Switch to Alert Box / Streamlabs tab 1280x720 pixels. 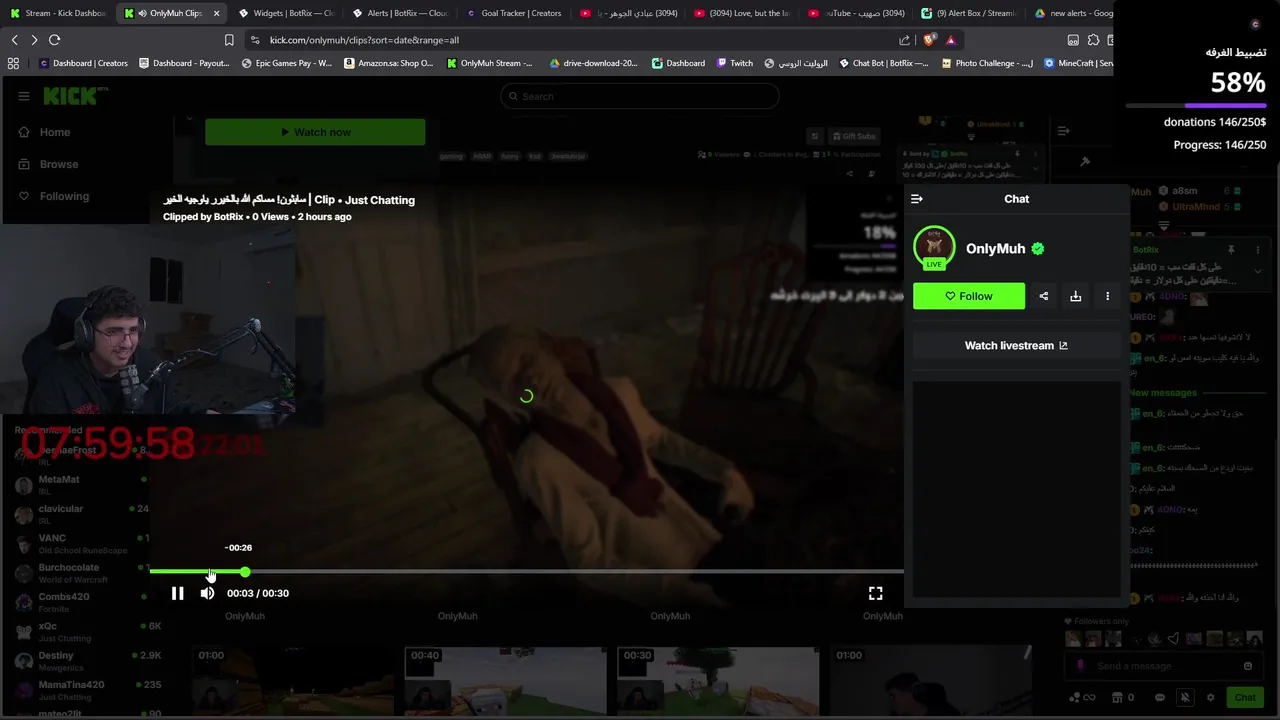click(968, 13)
